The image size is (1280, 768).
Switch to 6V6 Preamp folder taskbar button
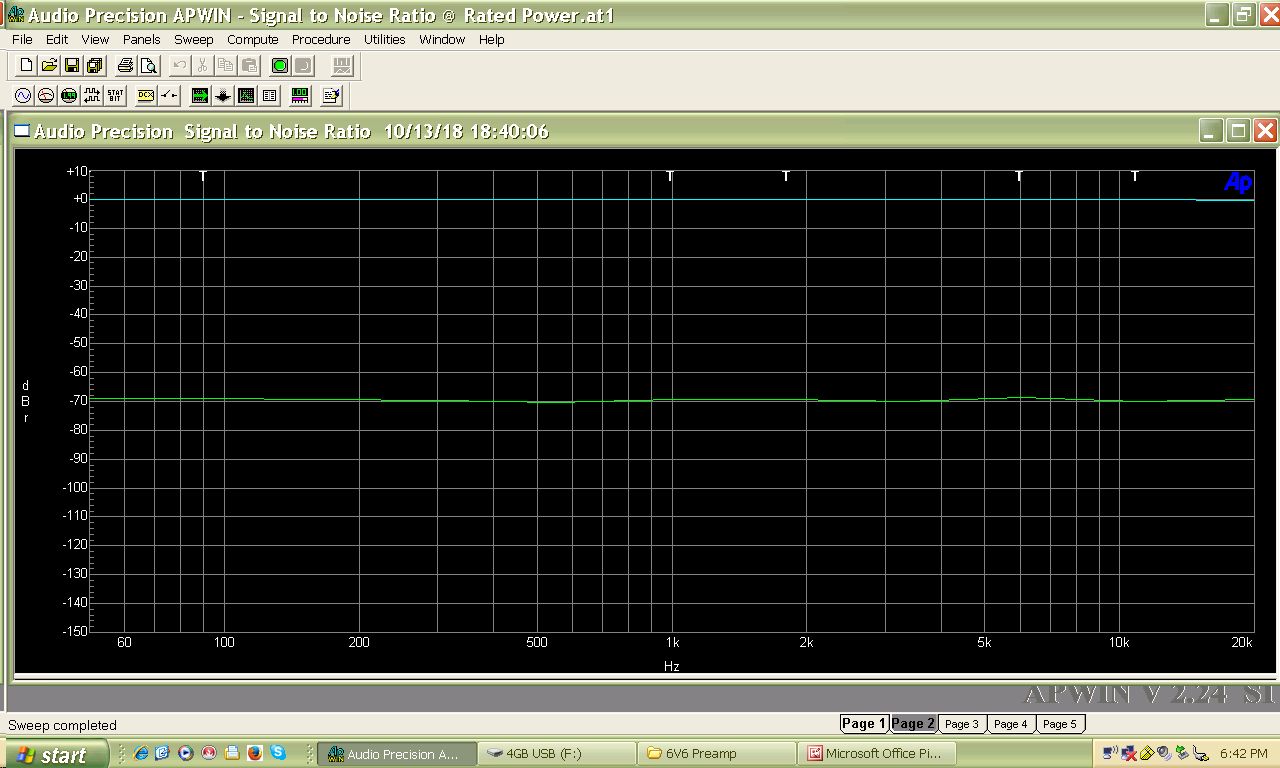click(717, 754)
